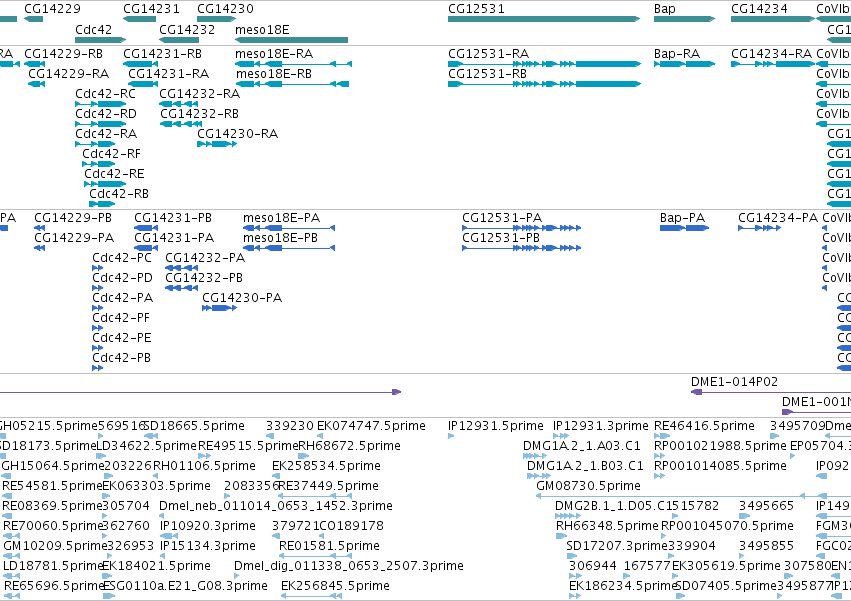Select protein Cdc42-PD
Image resolution: width=851 pixels, height=601 pixels.
click(122, 278)
